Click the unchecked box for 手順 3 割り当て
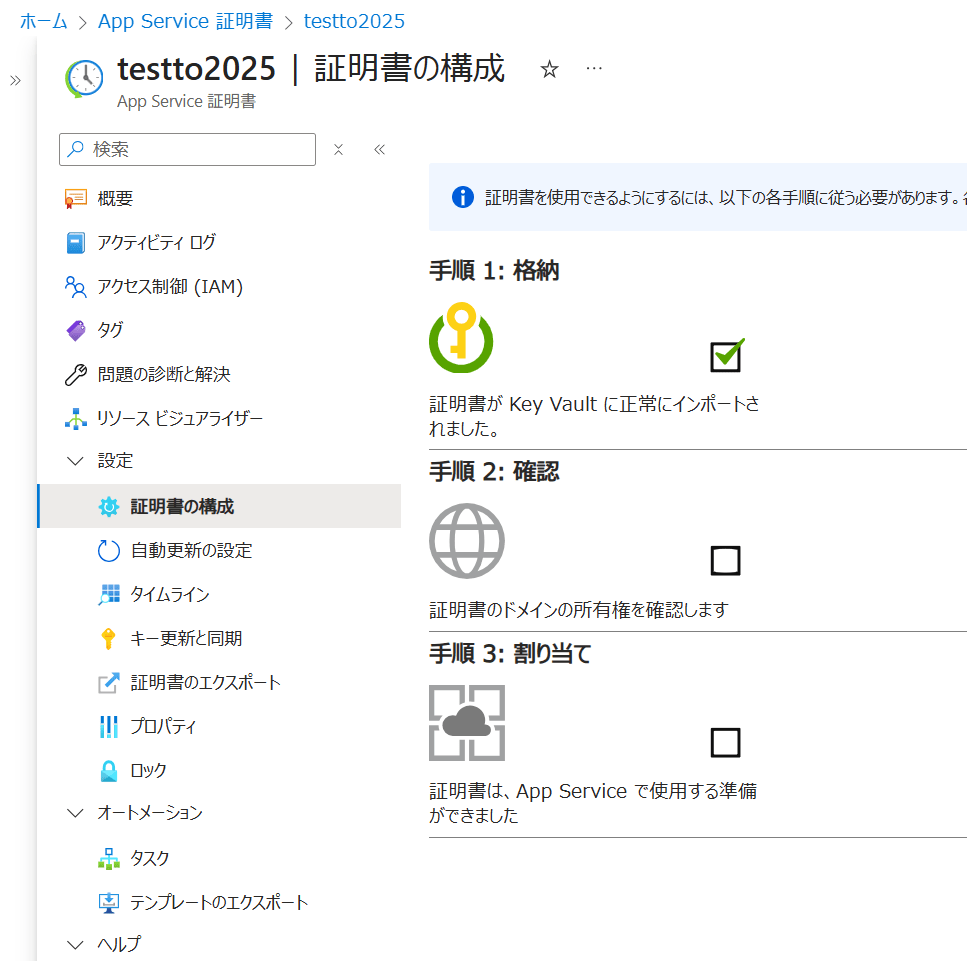Viewport: 967px width, 961px height. (725, 743)
